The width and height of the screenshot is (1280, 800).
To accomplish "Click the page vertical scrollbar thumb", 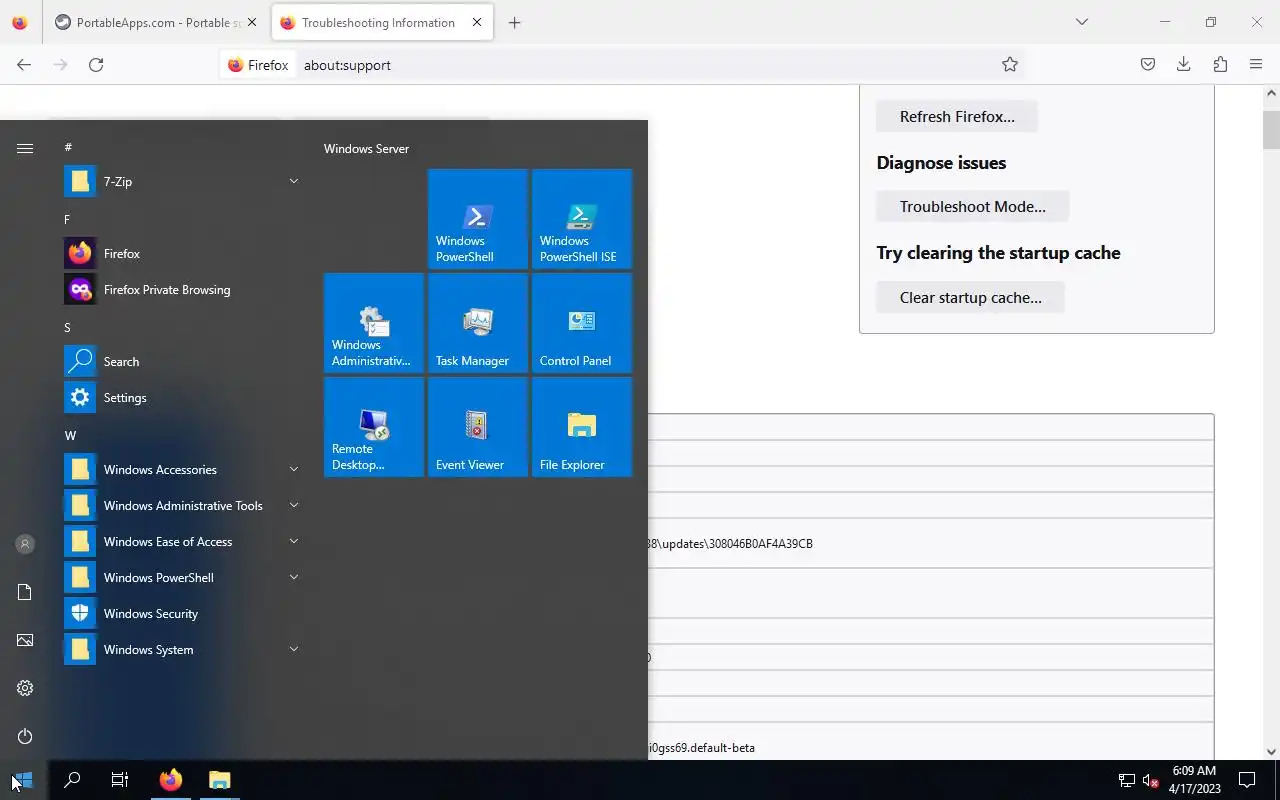I will tap(1271, 129).
